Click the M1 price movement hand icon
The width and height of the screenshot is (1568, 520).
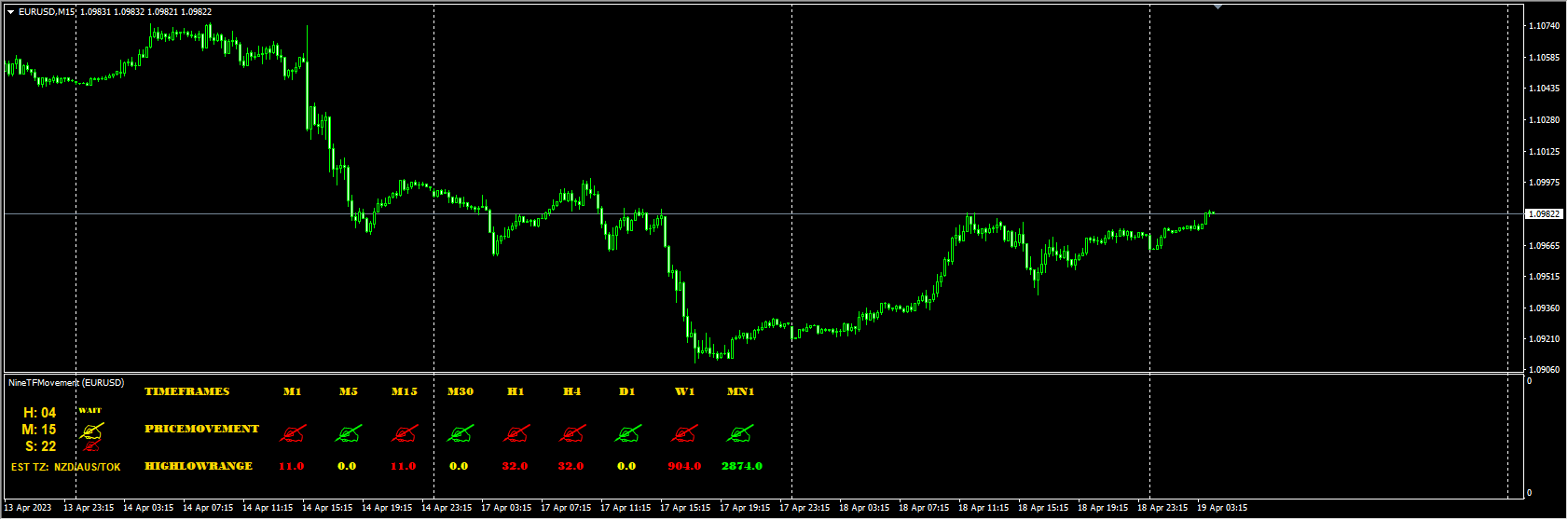pyautogui.click(x=293, y=433)
